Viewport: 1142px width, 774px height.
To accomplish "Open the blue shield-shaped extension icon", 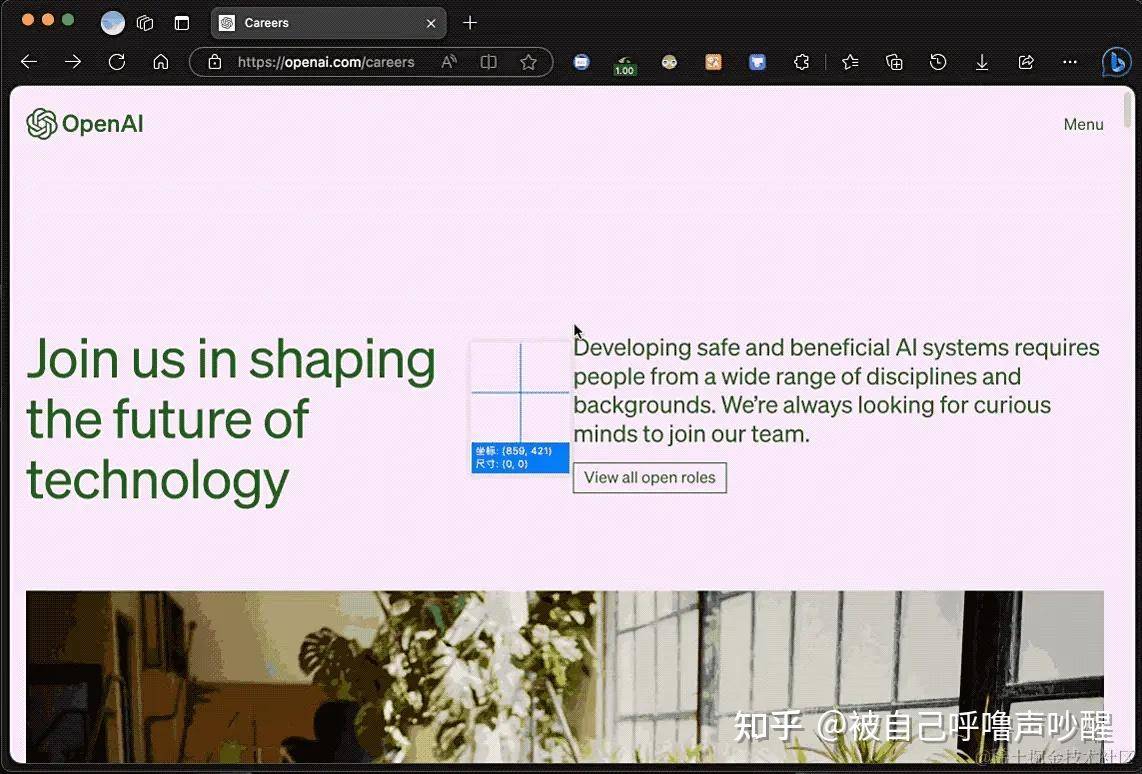I will pyautogui.click(x=757, y=62).
